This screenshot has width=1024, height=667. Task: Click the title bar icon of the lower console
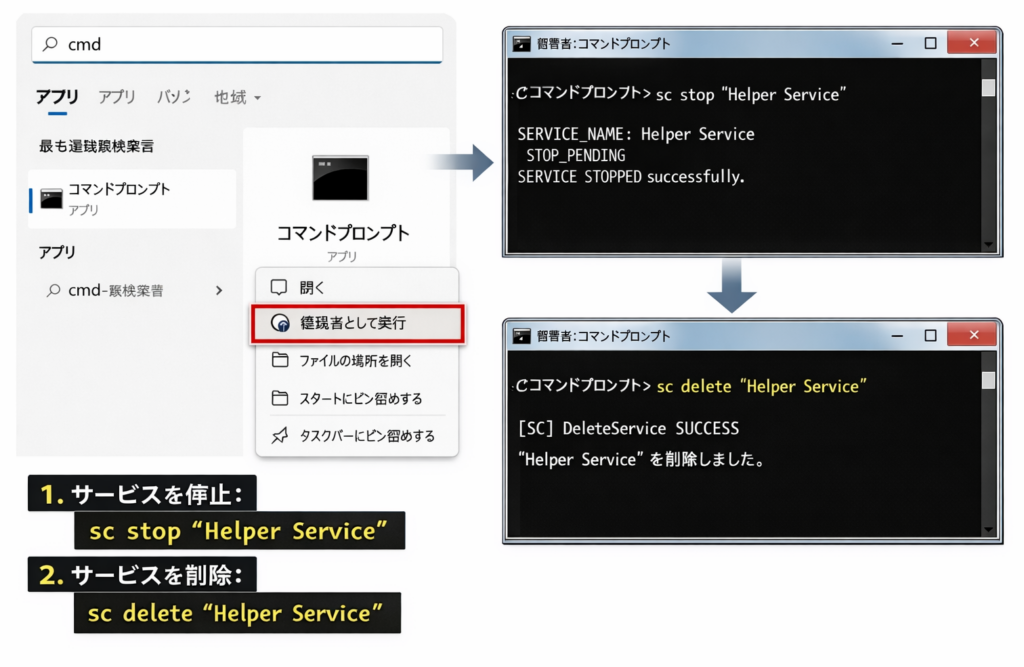click(521, 336)
